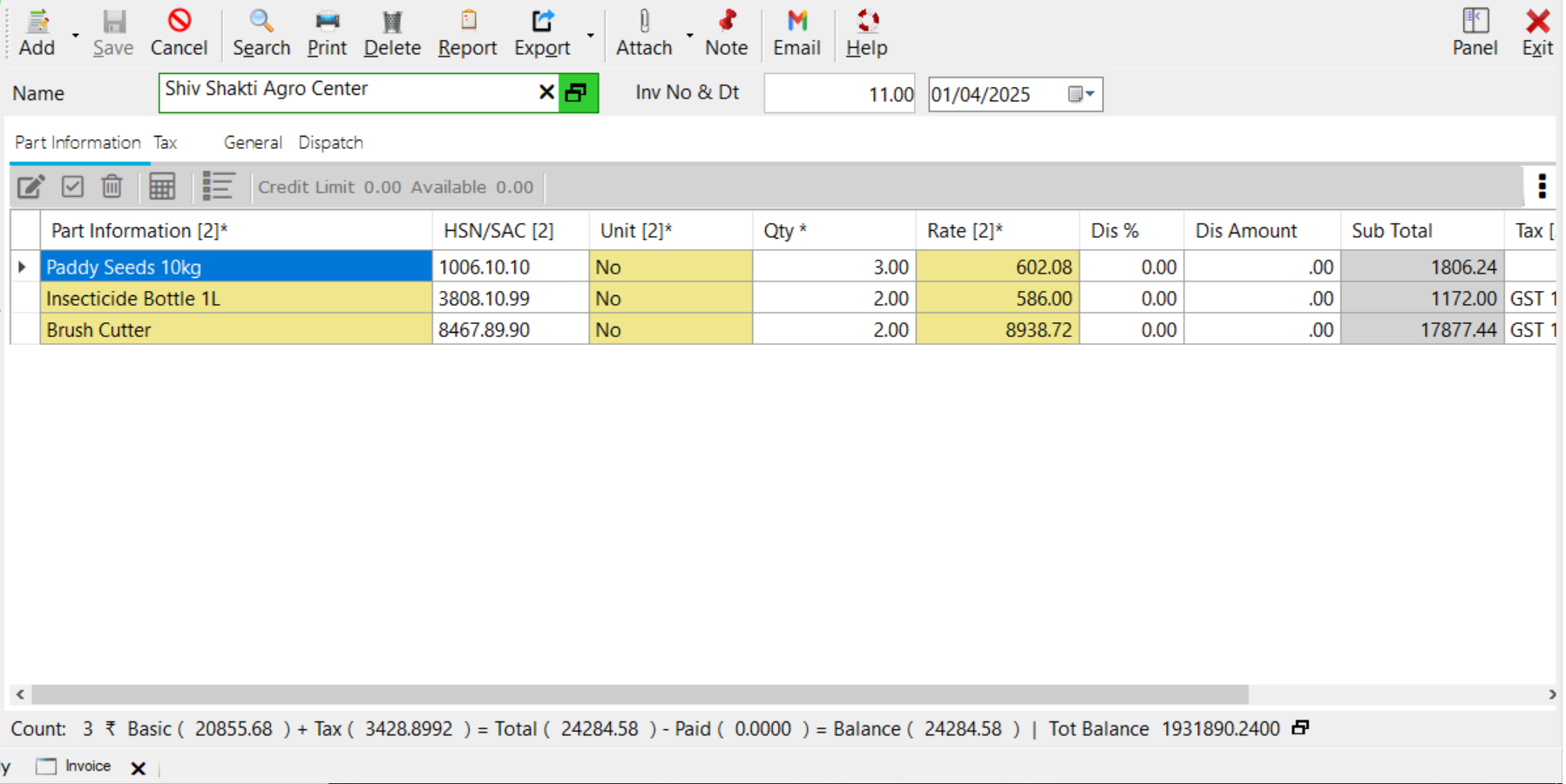Delete the selected row using trash icon
The height and width of the screenshot is (784, 1566).
click(112, 186)
